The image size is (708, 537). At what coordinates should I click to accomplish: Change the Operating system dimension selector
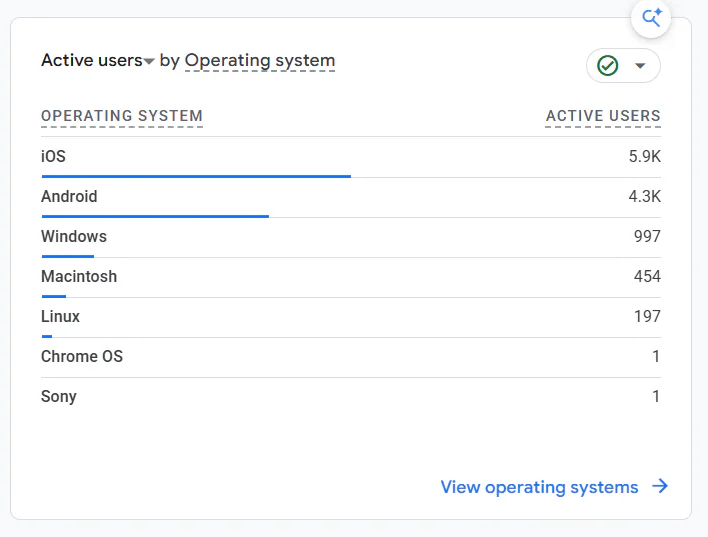(x=260, y=61)
